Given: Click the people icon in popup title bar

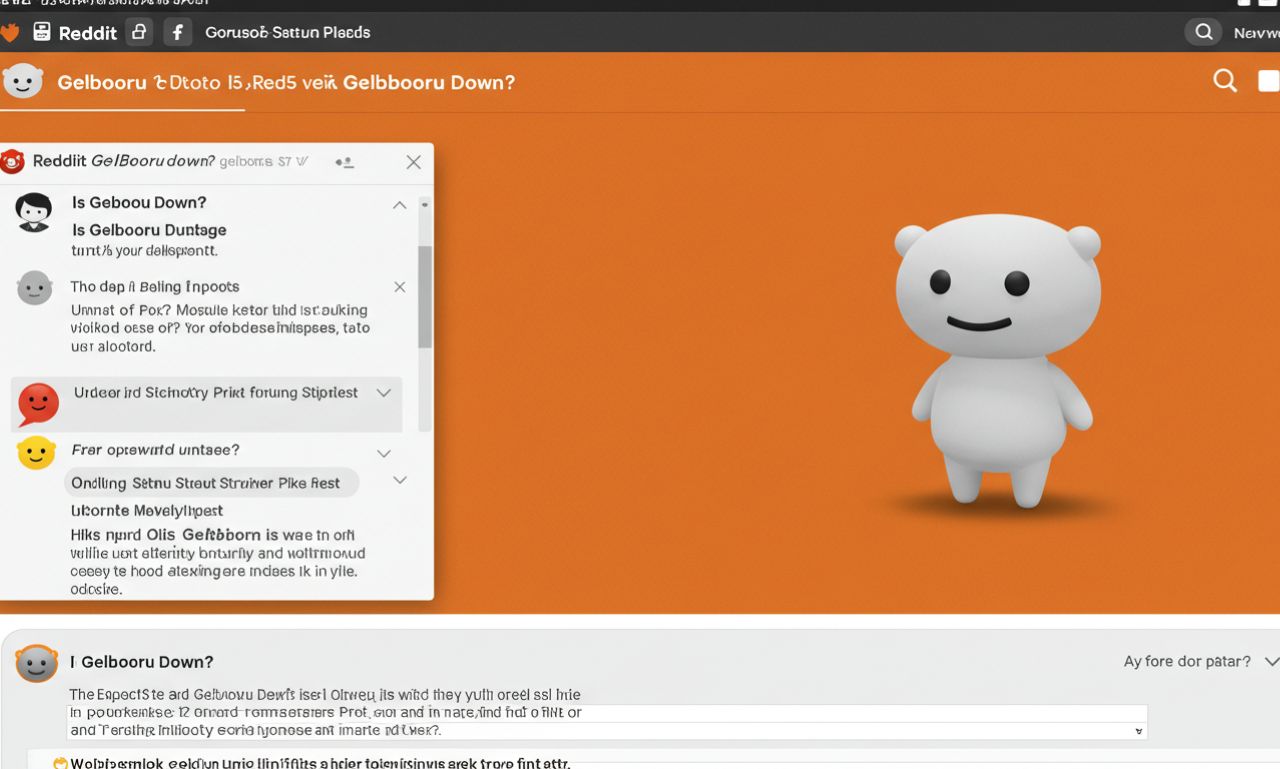Looking at the screenshot, I should point(344,162).
